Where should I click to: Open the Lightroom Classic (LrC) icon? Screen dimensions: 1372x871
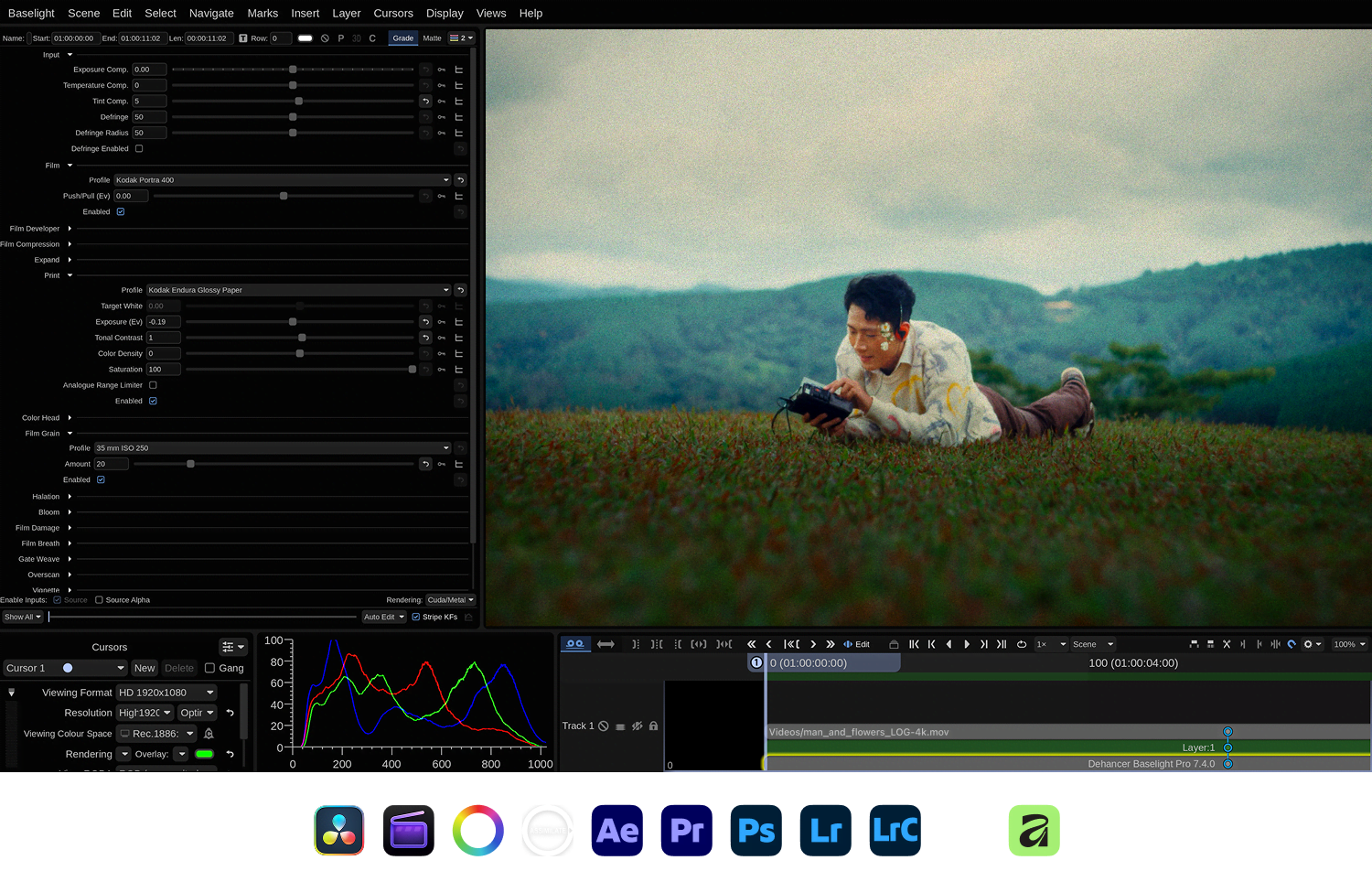pyautogui.click(x=895, y=831)
